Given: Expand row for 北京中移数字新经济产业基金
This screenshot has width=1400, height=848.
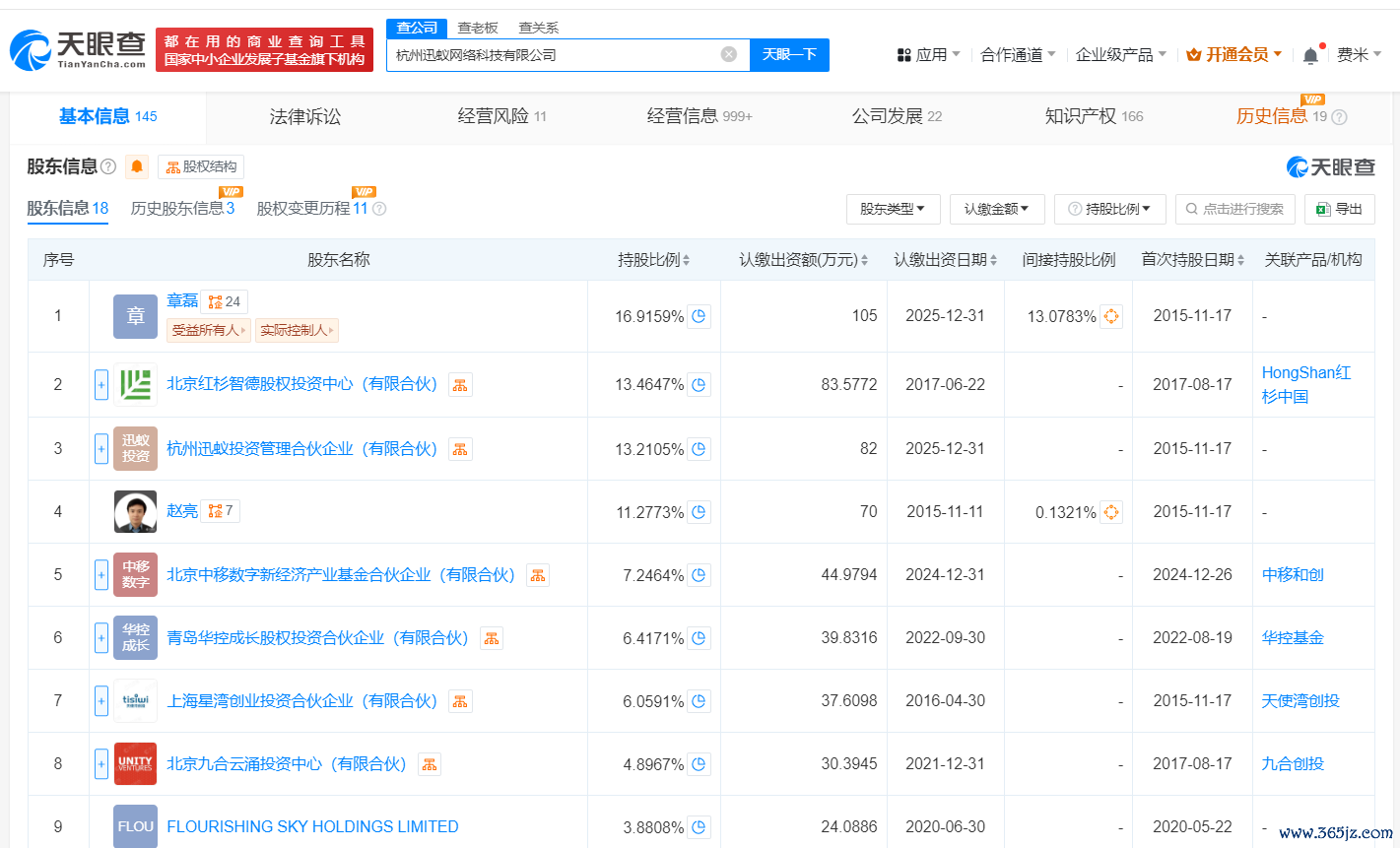Looking at the screenshot, I should (101, 575).
